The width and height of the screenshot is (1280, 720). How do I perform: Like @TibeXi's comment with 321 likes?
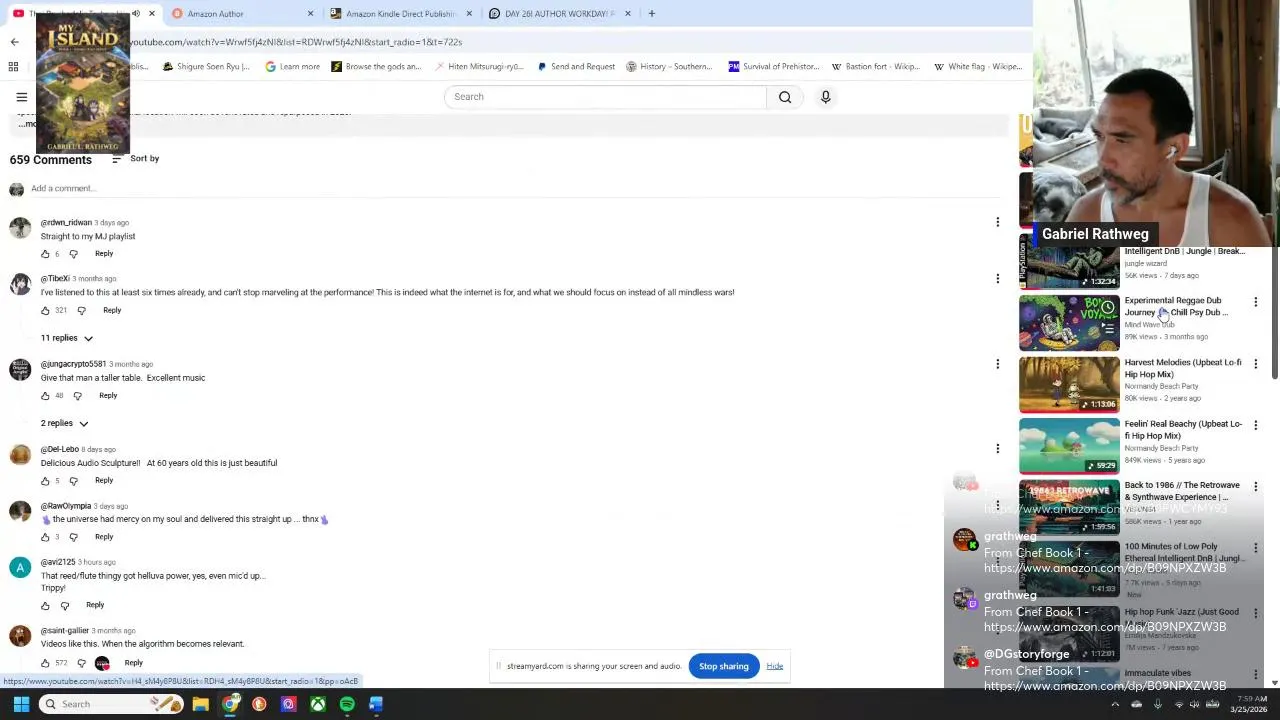click(x=45, y=310)
